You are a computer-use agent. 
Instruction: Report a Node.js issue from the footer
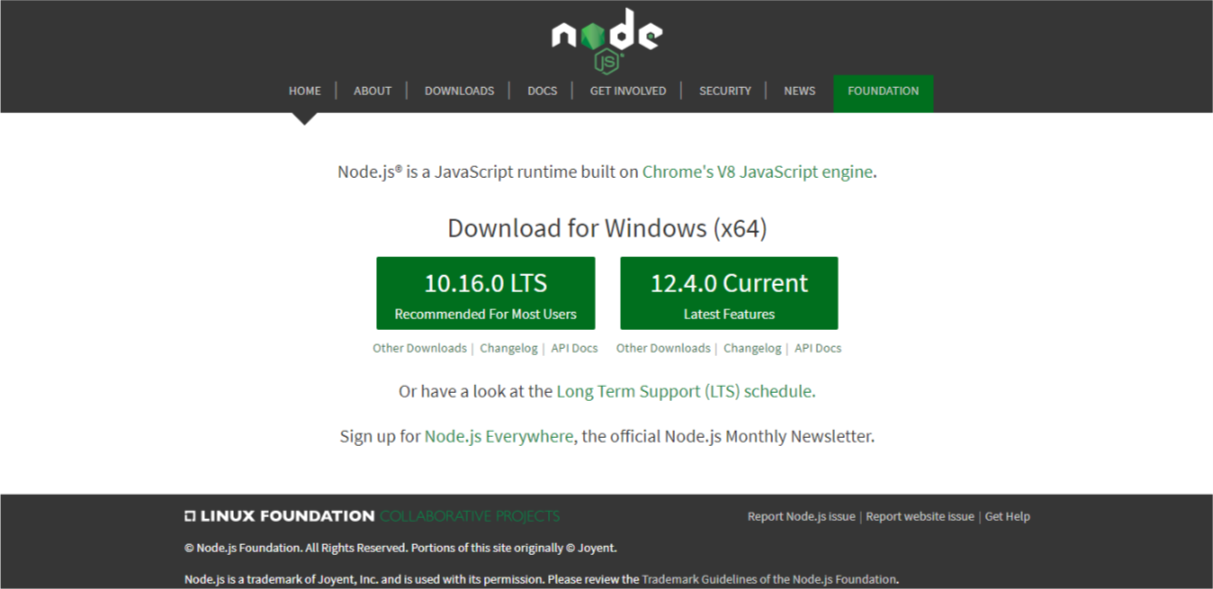800,516
